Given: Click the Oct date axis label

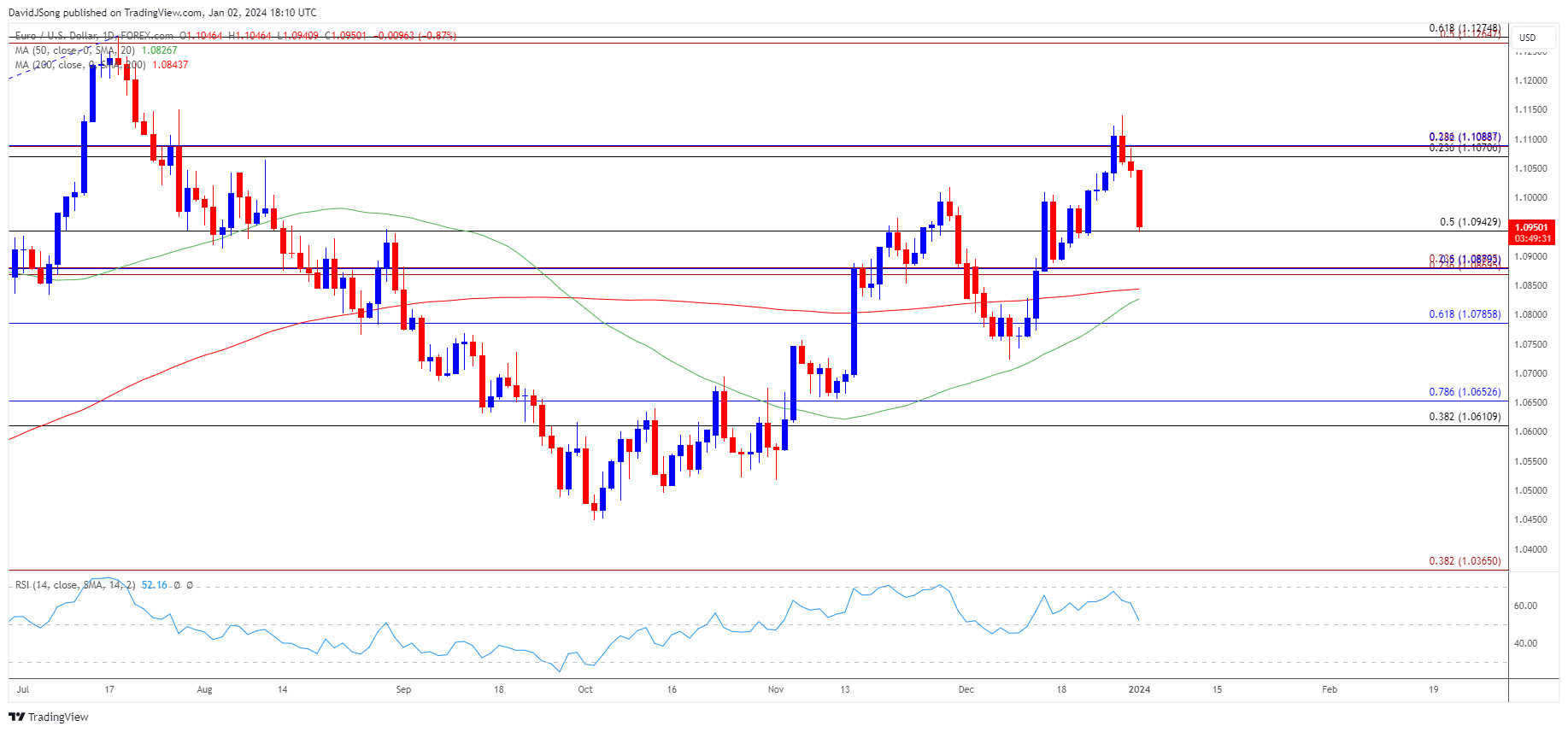Looking at the screenshot, I should pos(585,689).
